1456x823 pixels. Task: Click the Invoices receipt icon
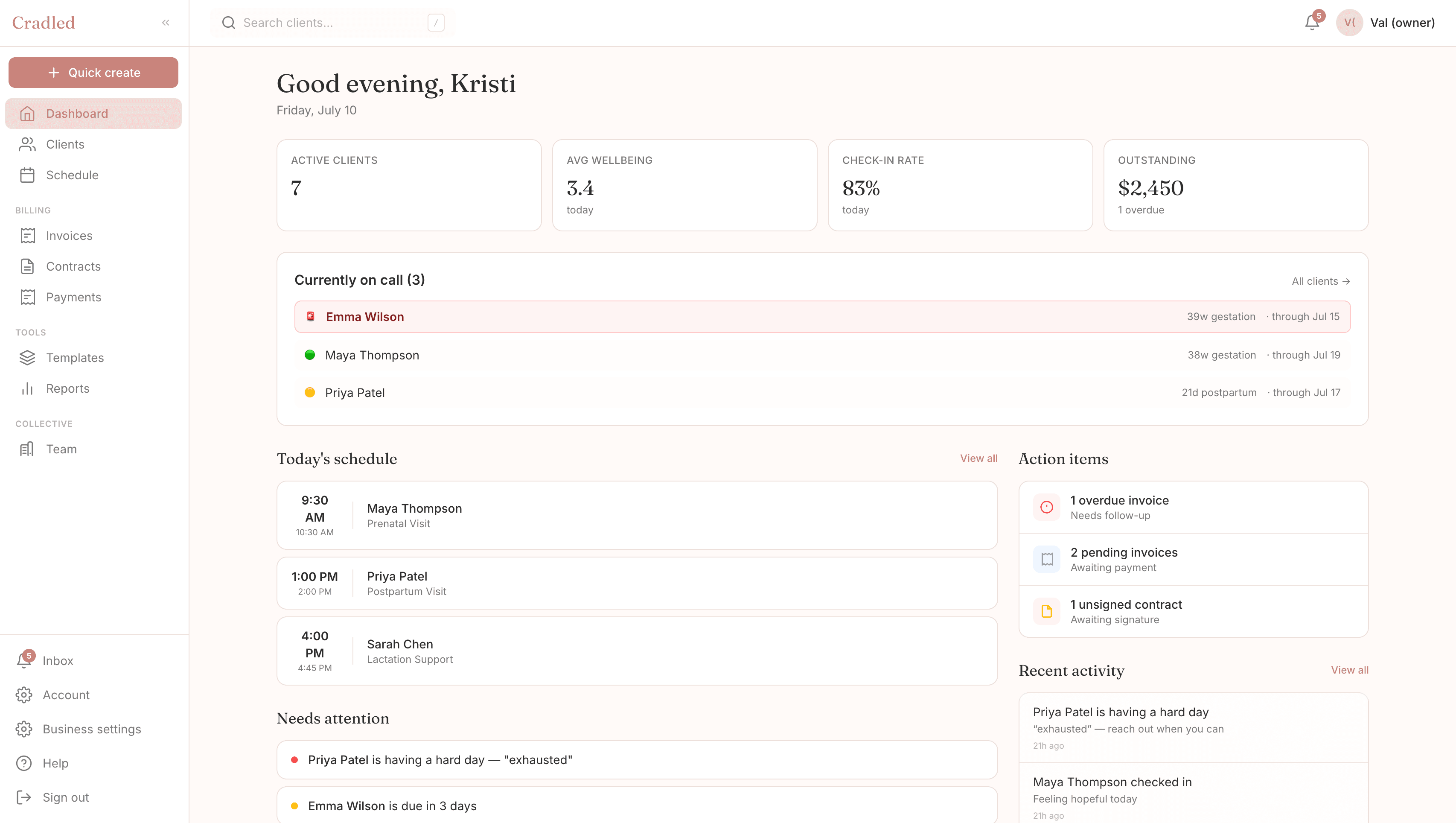(27, 236)
